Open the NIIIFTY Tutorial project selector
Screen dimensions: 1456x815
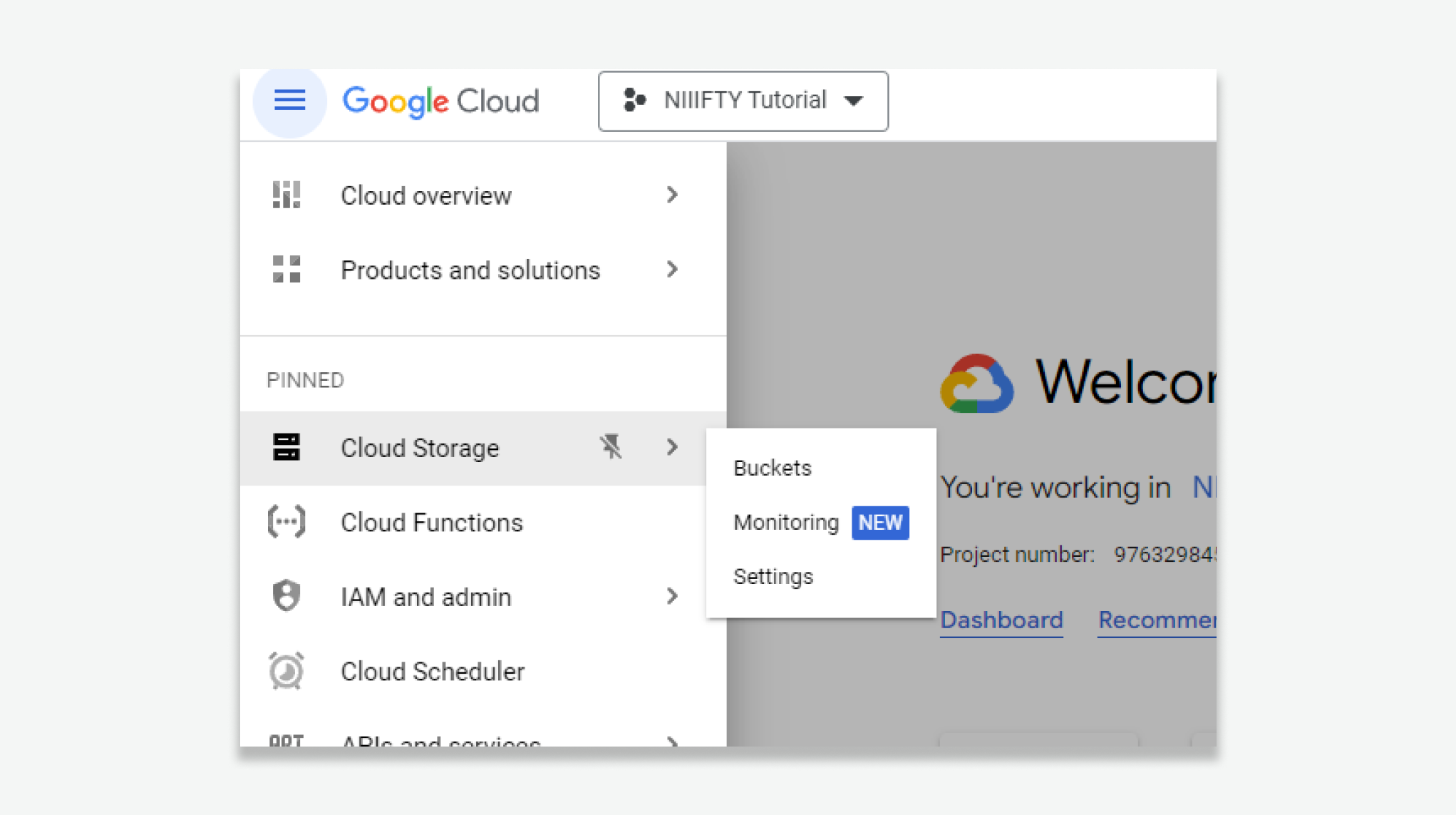coord(743,101)
